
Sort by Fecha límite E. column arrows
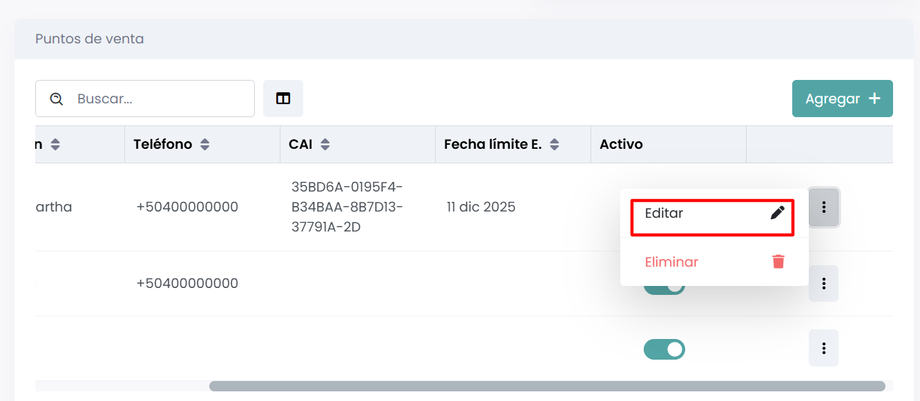point(553,145)
